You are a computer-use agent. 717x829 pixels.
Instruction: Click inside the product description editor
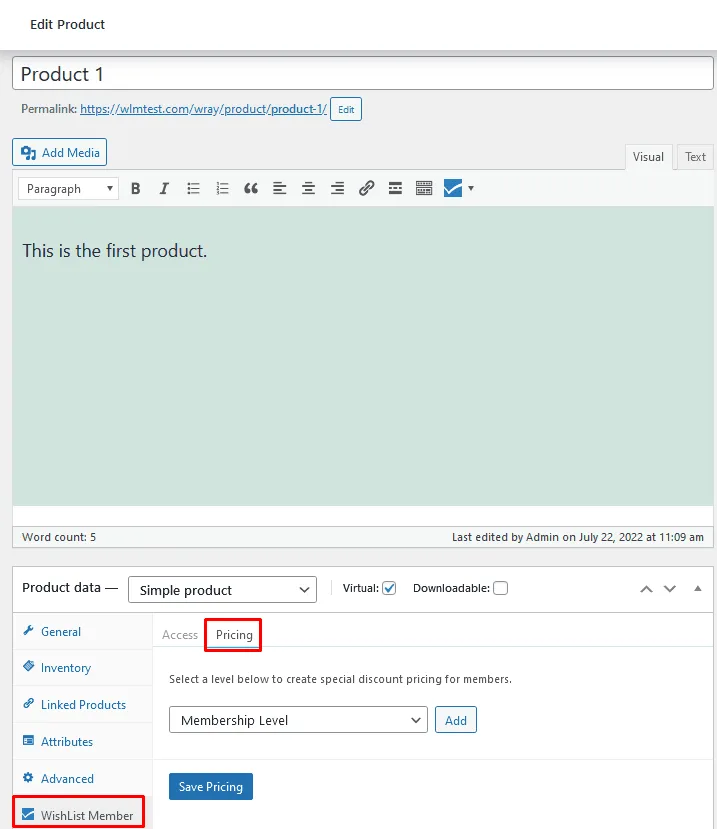tap(363, 356)
